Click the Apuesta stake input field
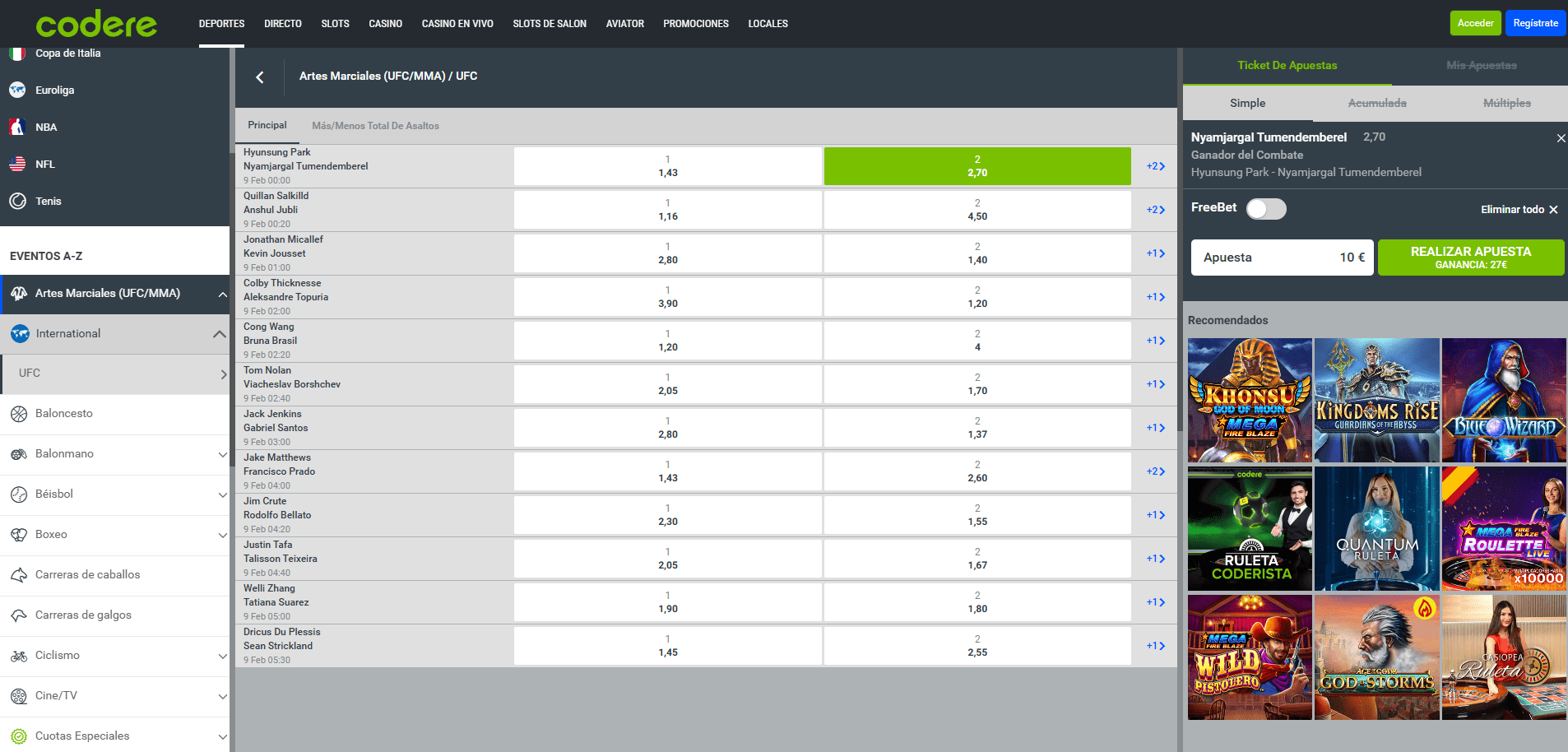This screenshot has height=752, width=1568. (1282, 258)
